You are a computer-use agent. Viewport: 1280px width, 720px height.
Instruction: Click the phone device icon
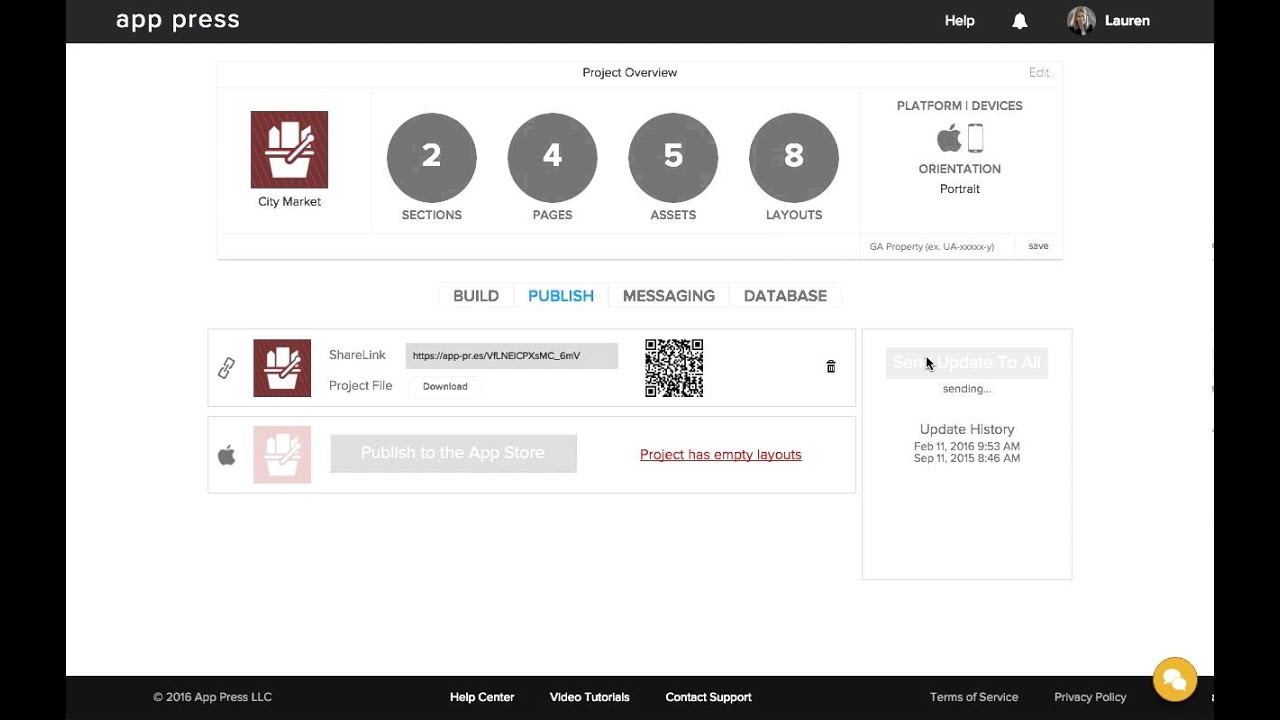975,138
